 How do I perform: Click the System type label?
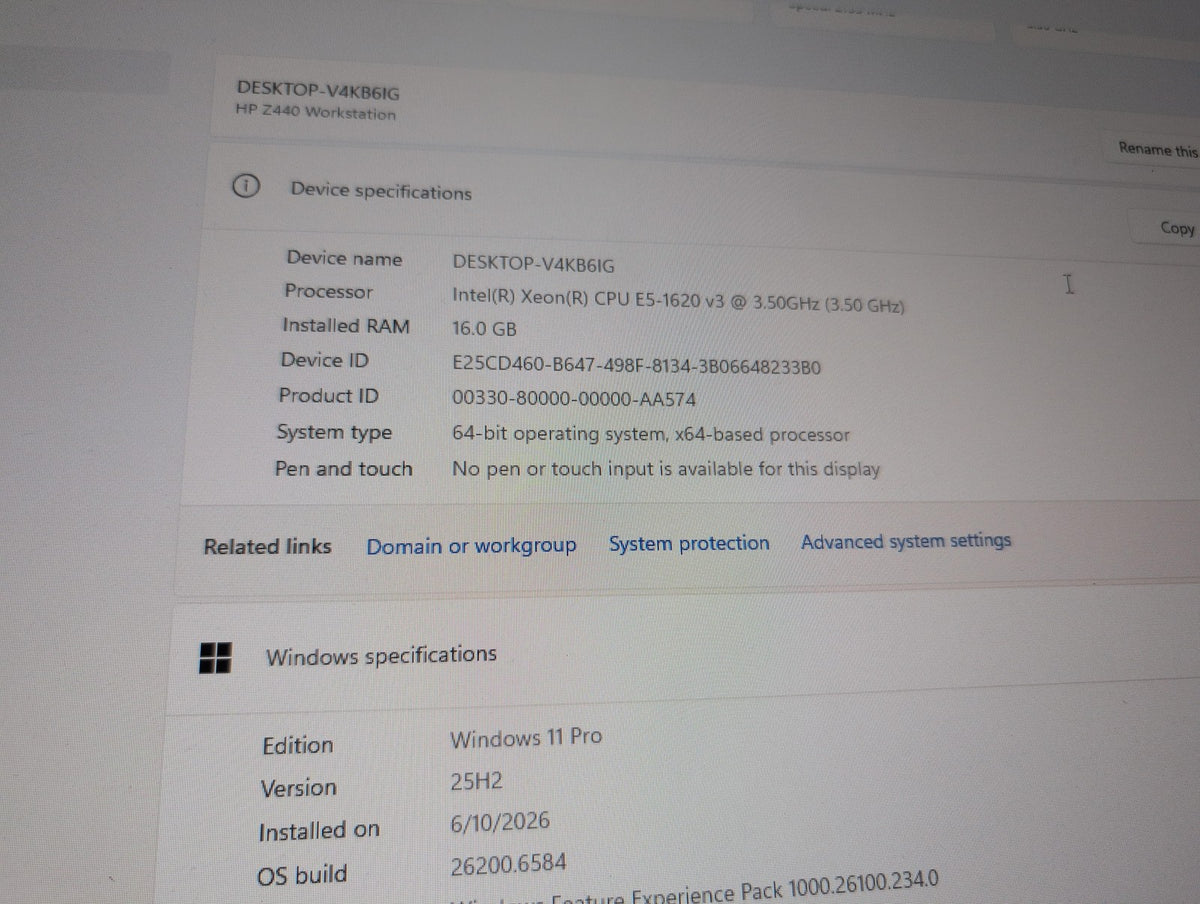[334, 432]
